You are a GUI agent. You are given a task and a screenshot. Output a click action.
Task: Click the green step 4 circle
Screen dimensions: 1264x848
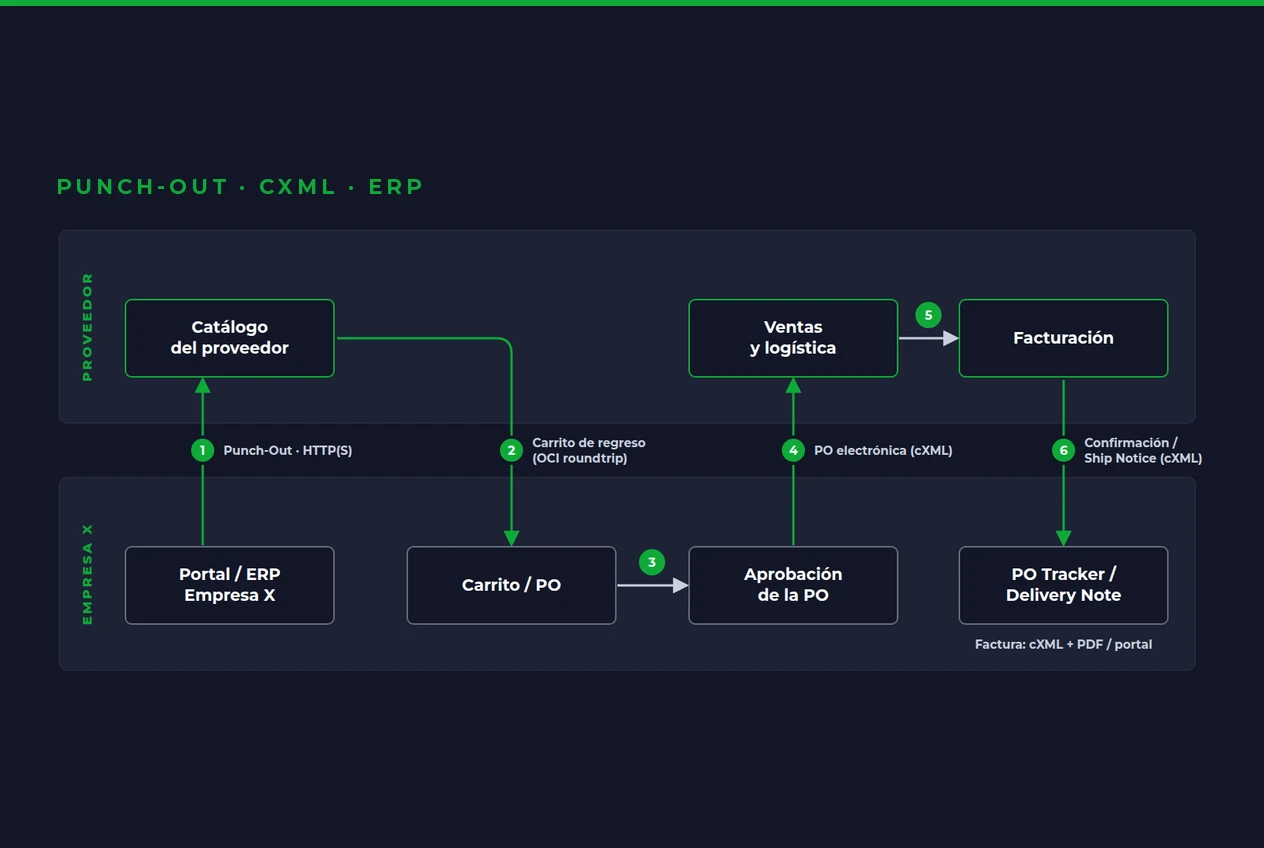click(x=793, y=450)
